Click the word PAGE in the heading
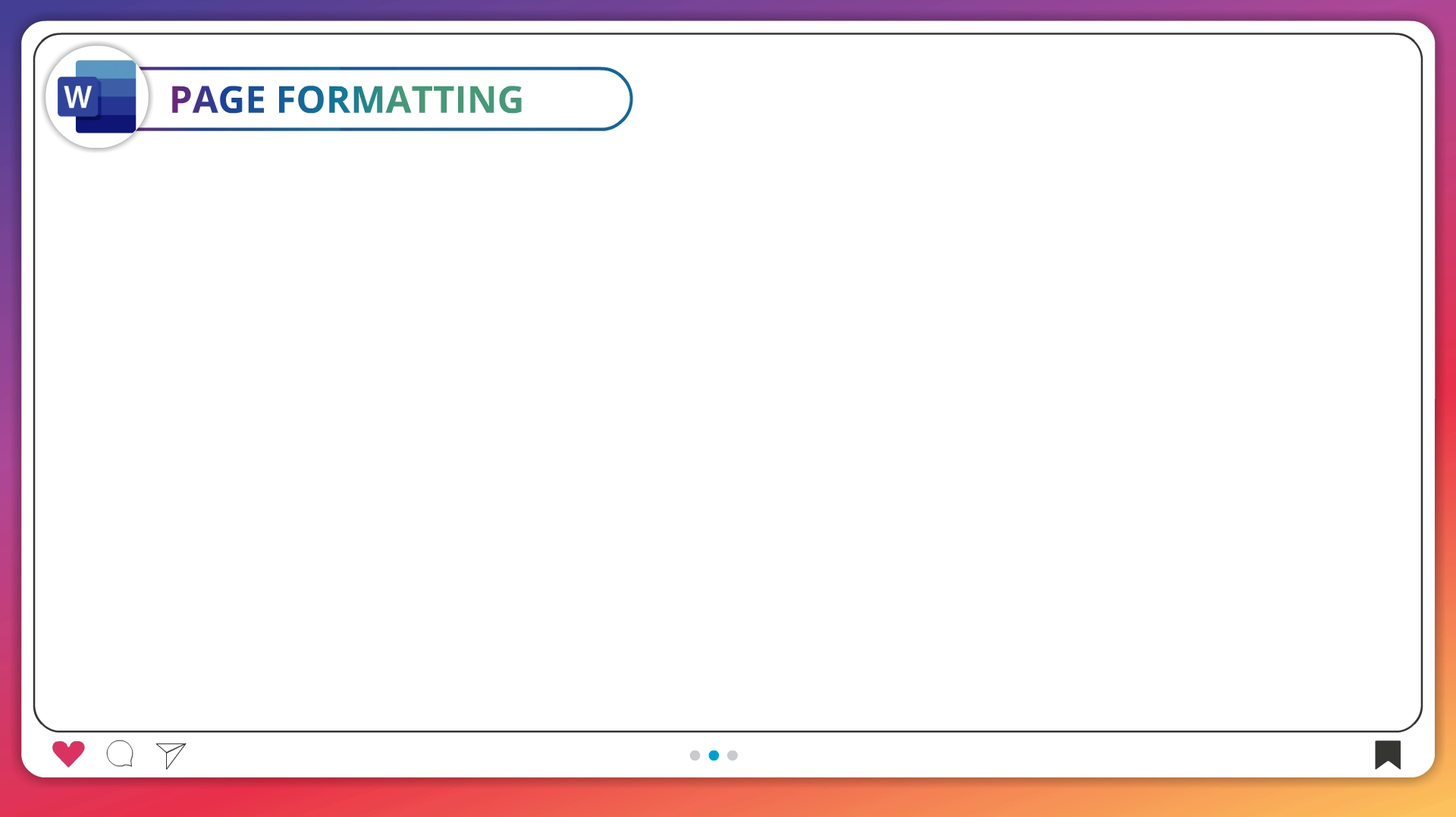 pos(217,99)
